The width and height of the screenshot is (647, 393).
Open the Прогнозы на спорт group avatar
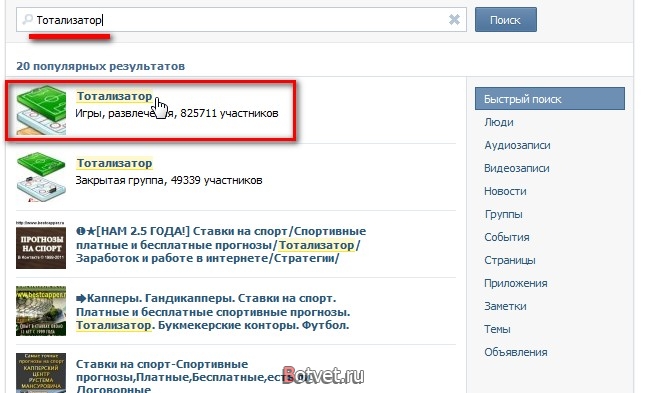click(41, 245)
